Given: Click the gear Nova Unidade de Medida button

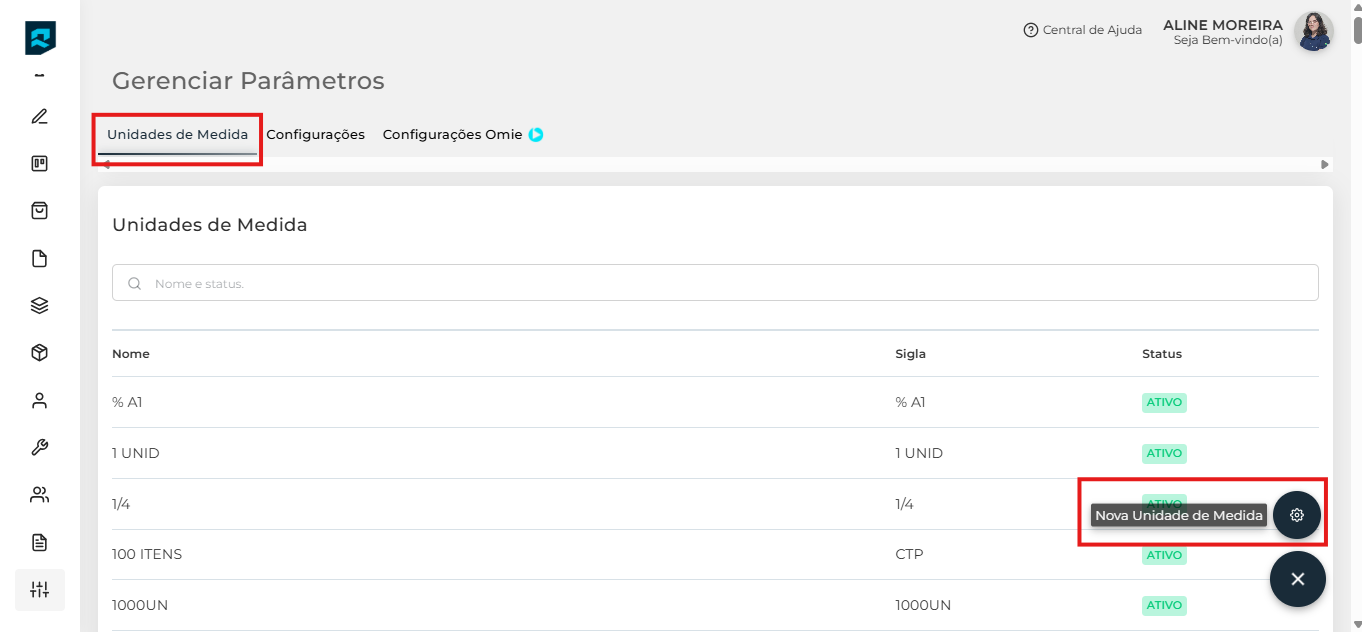Looking at the screenshot, I should (1296, 515).
